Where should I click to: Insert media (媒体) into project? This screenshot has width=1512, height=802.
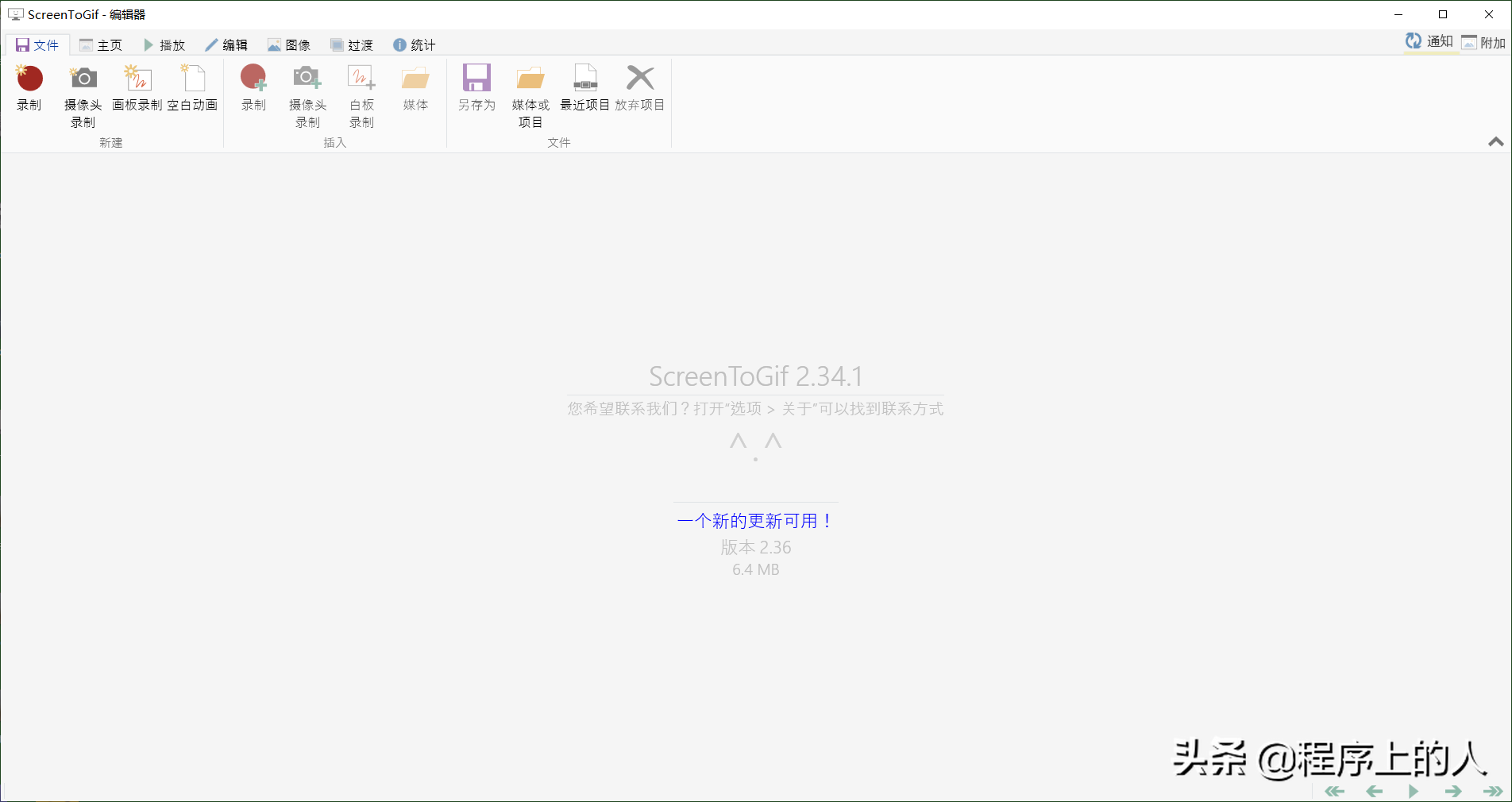point(415,89)
